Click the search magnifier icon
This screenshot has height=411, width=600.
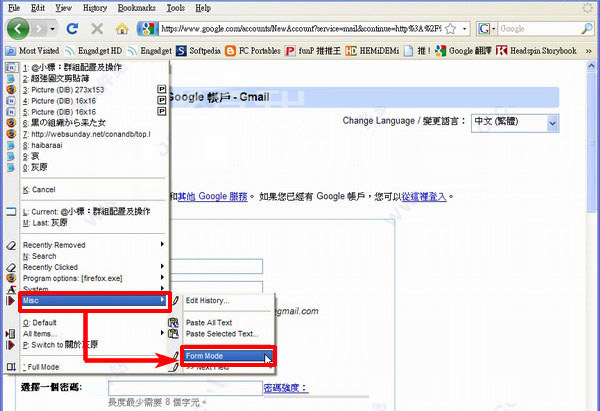587,28
